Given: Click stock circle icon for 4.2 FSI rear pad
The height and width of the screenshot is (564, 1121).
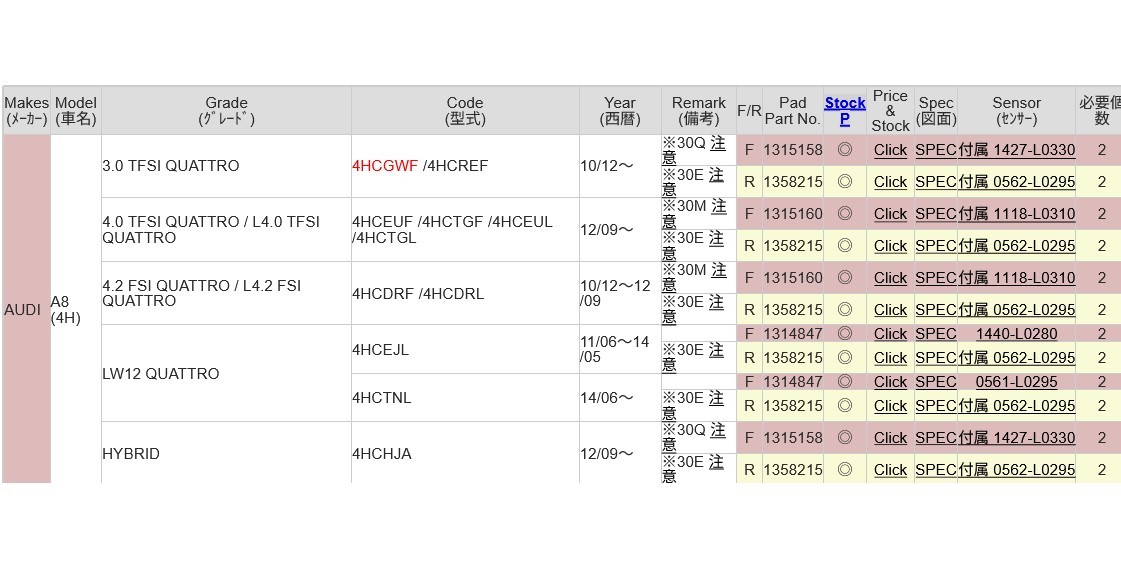Looking at the screenshot, I should point(844,310).
